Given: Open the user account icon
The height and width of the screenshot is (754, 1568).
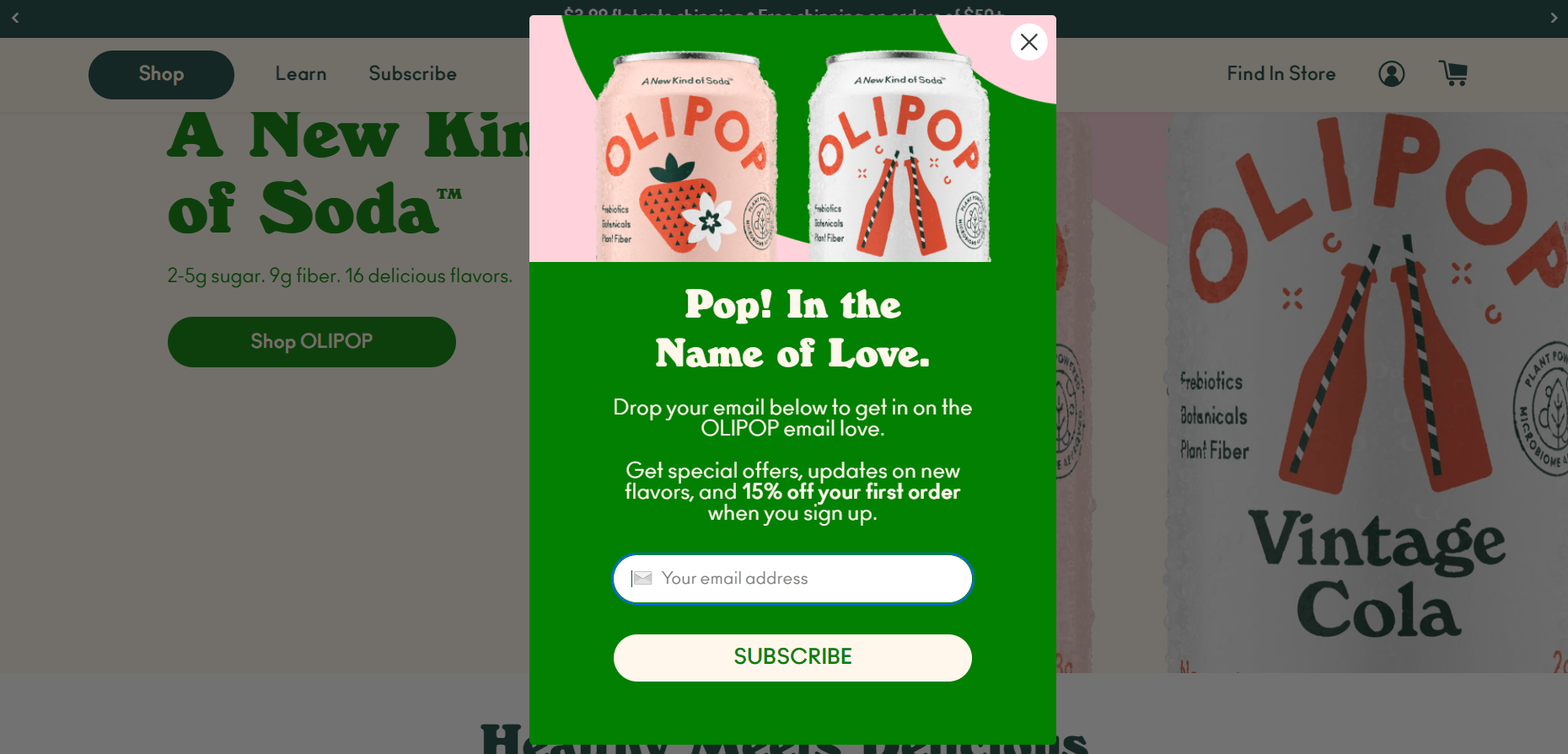Looking at the screenshot, I should click(1391, 74).
